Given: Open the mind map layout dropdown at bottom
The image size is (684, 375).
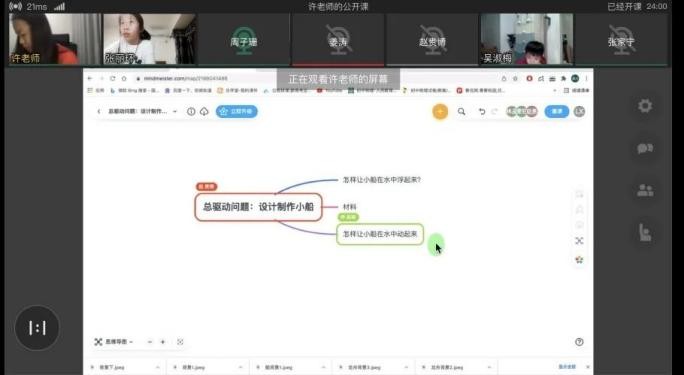Looking at the screenshot, I should click(114, 342).
